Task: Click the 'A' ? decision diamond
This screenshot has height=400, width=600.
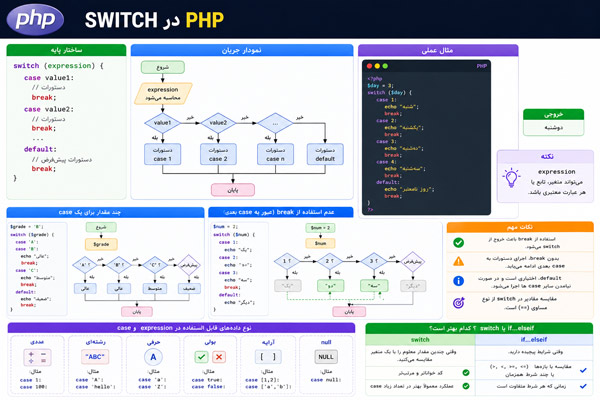Action: [85, 265]
